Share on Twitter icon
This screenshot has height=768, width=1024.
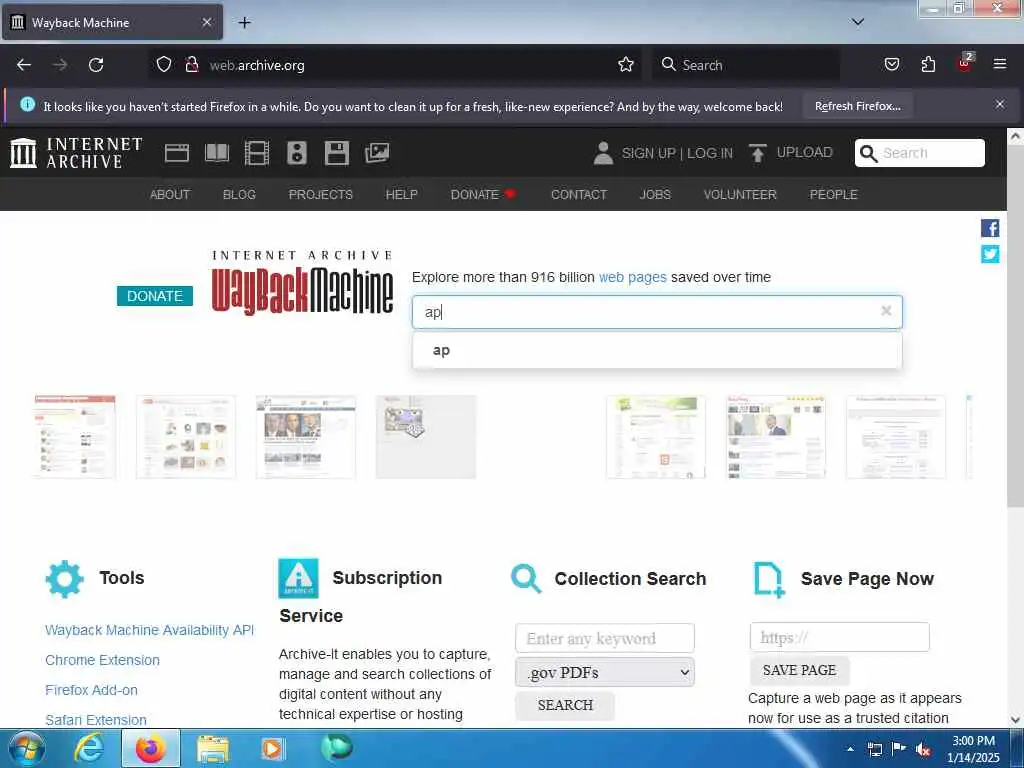pos(990,254)
